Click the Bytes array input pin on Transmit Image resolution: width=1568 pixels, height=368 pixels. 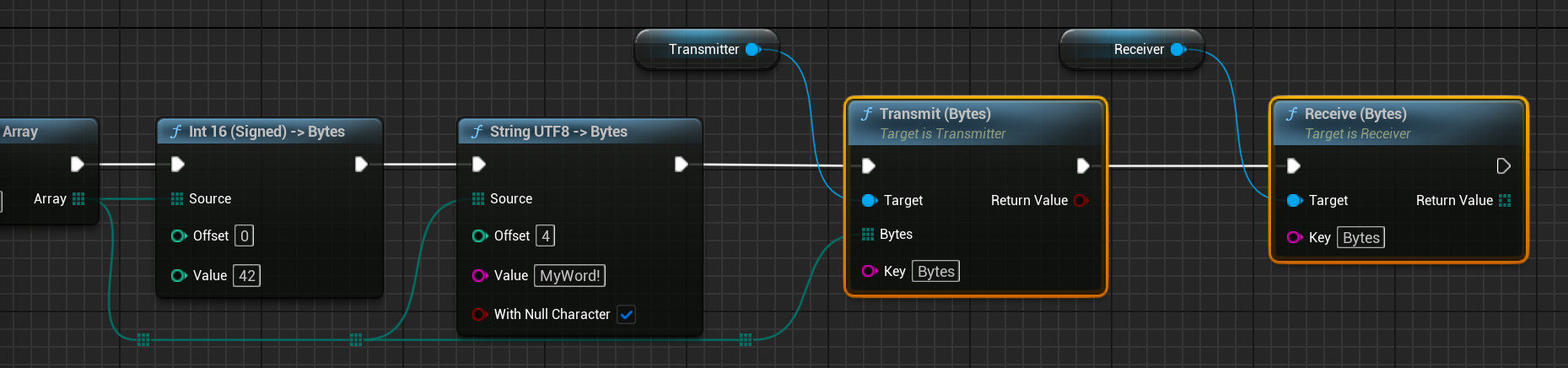coord(868,235)
